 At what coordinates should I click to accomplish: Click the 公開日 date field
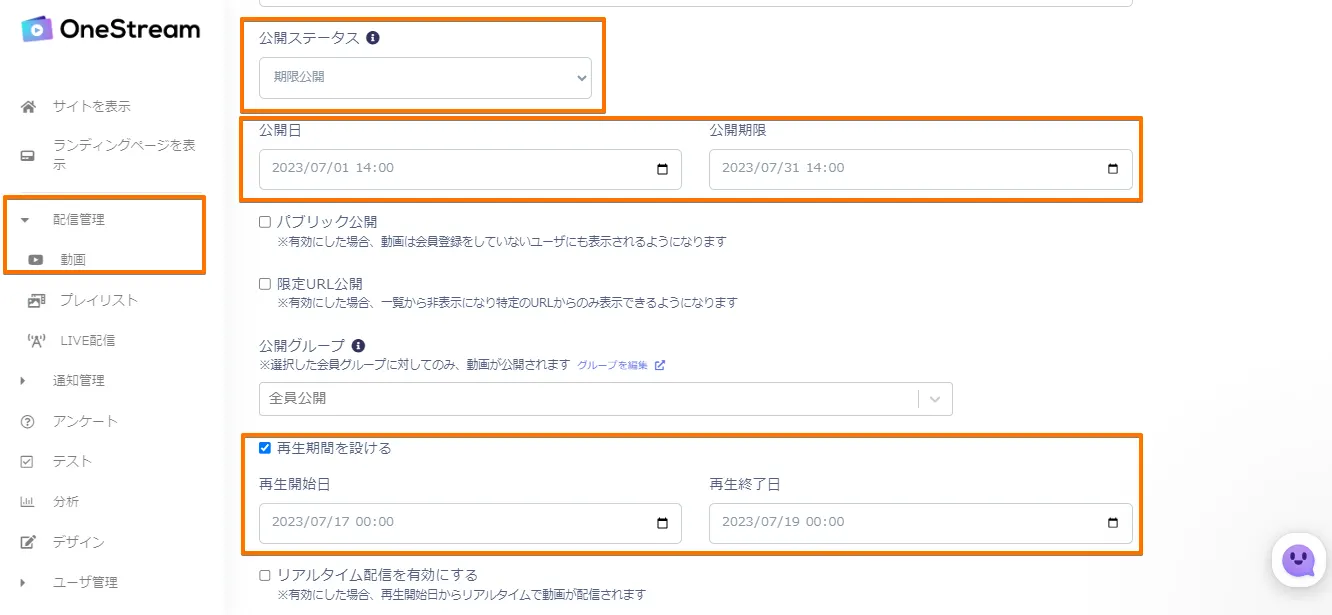click(x=470, y=169)
